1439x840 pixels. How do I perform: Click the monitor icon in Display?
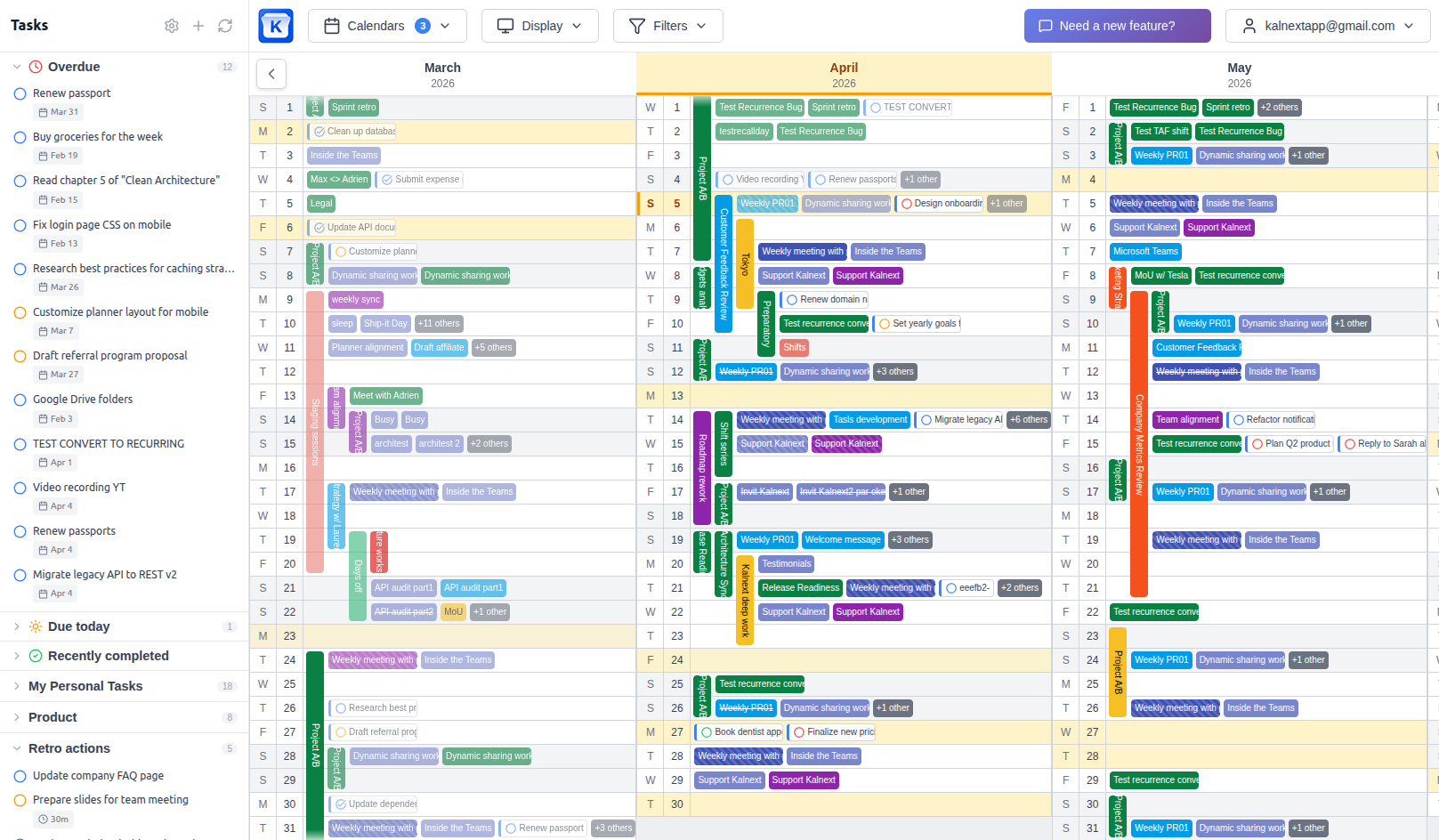tap(505, 26)
